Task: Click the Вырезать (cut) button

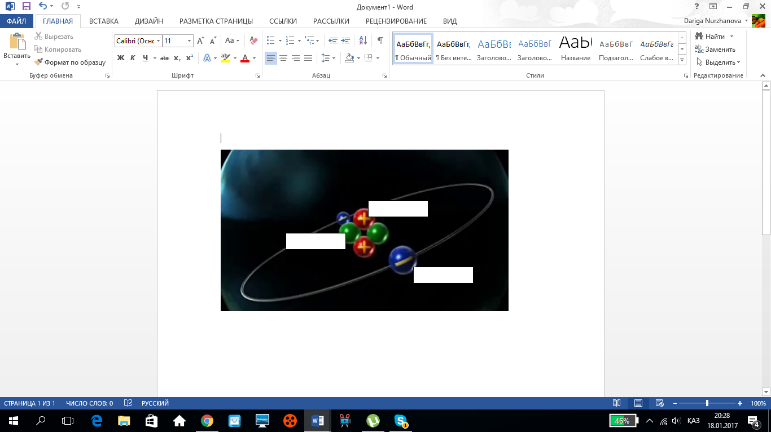Action: (x=54, y=36)
